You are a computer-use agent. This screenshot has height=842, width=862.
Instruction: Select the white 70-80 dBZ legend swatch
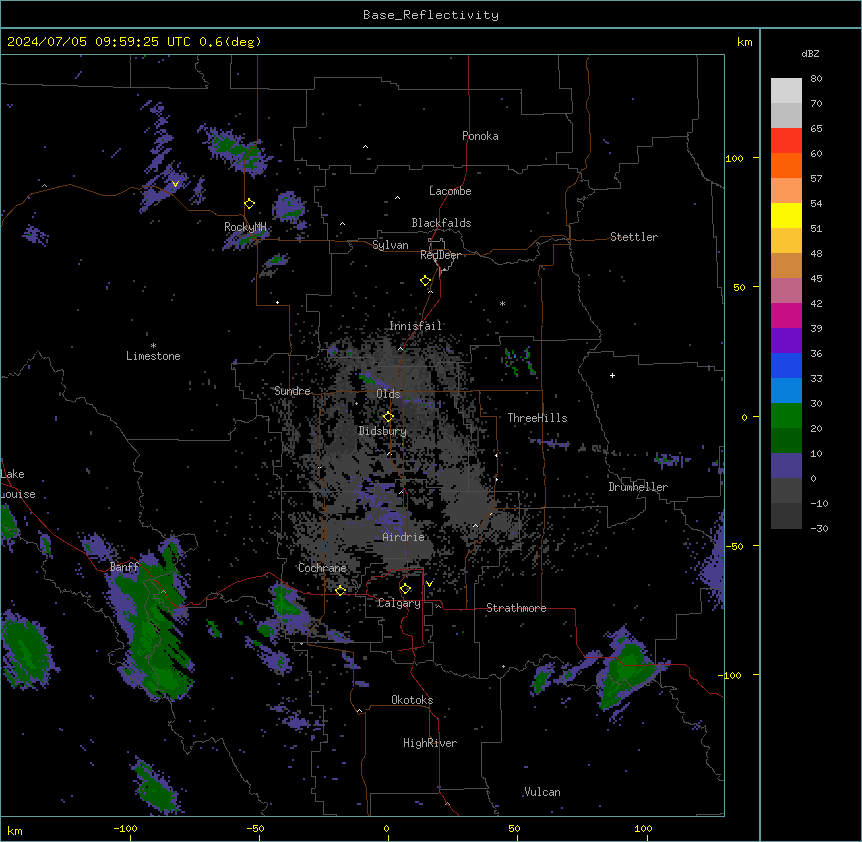tap(786, 91)
